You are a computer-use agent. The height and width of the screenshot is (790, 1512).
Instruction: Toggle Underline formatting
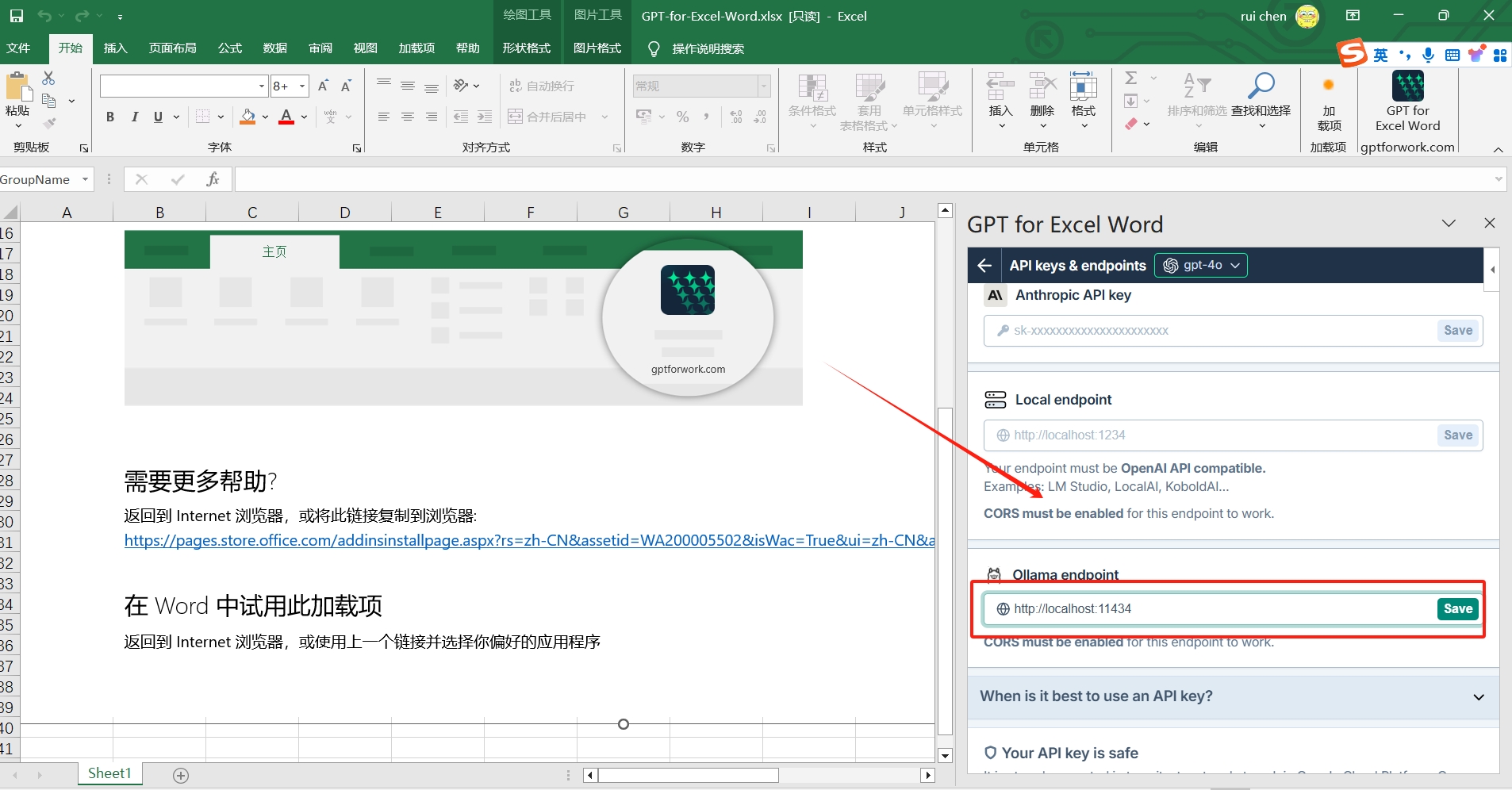pos(158,117)
